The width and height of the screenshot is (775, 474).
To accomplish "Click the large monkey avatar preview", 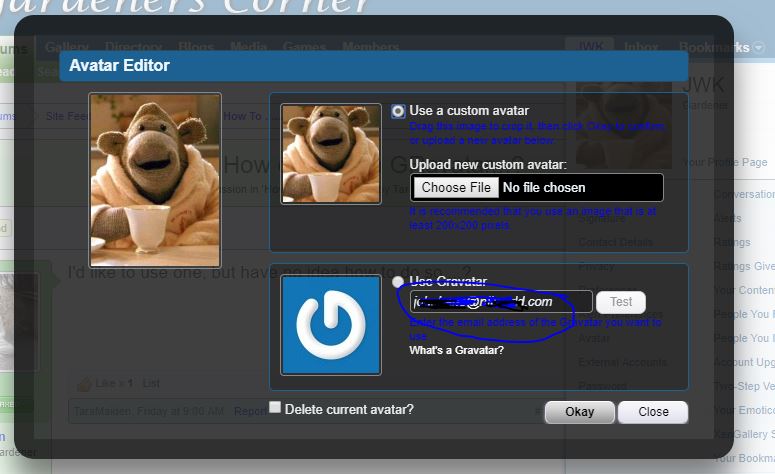I will coord(155,180).
